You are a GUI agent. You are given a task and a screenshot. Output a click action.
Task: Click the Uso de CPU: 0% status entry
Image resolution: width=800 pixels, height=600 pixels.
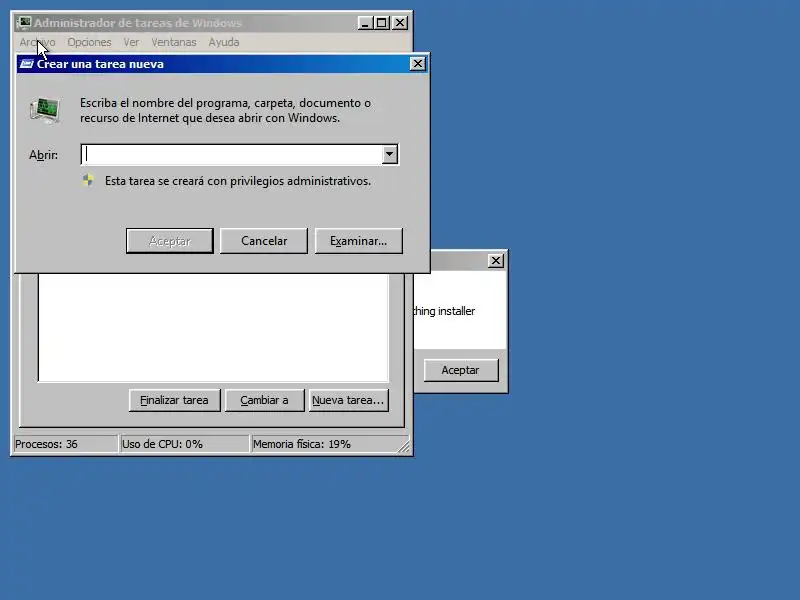pyautogui.click(x=184, y=444)
